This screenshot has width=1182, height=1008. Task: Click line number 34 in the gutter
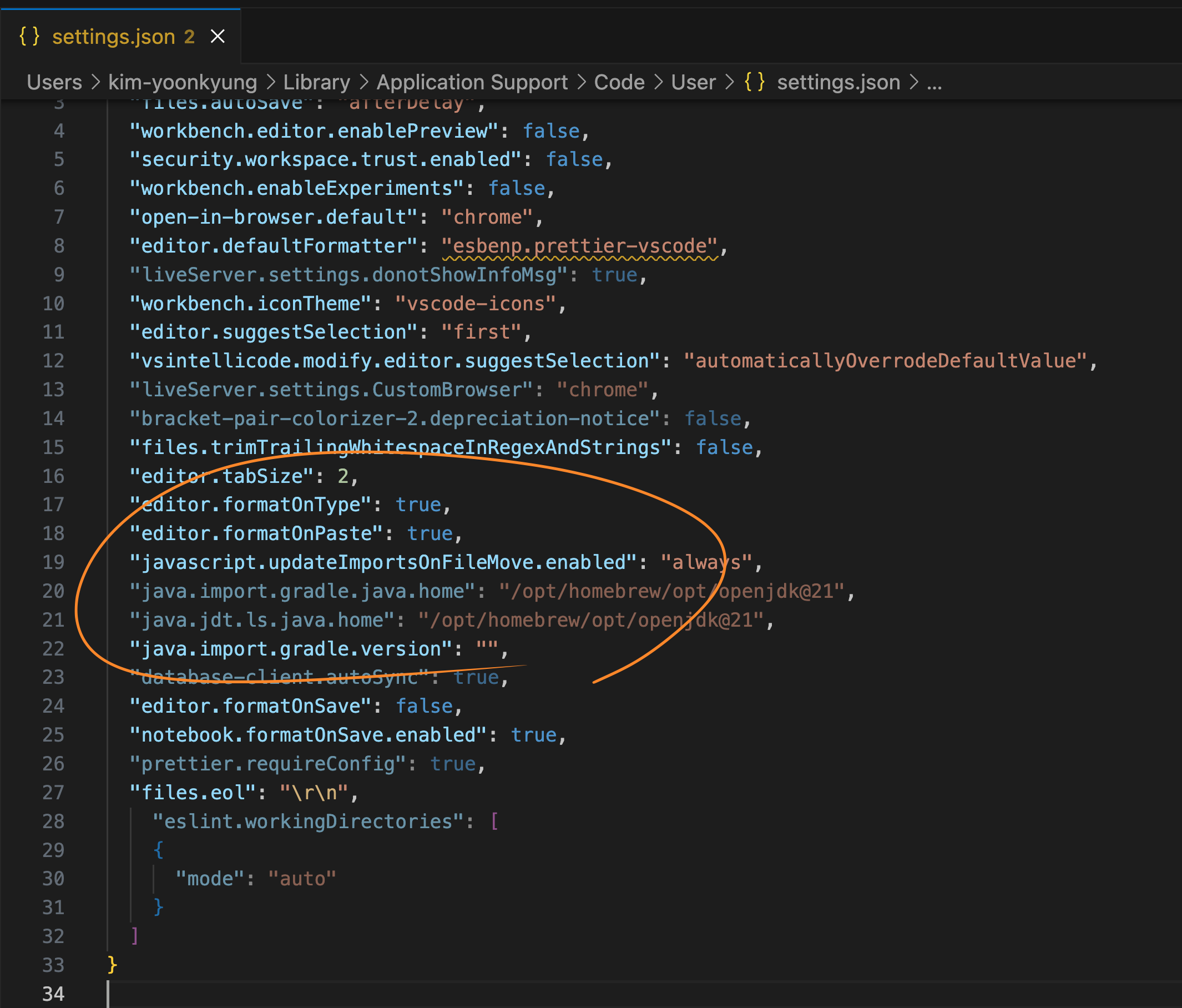53,994
